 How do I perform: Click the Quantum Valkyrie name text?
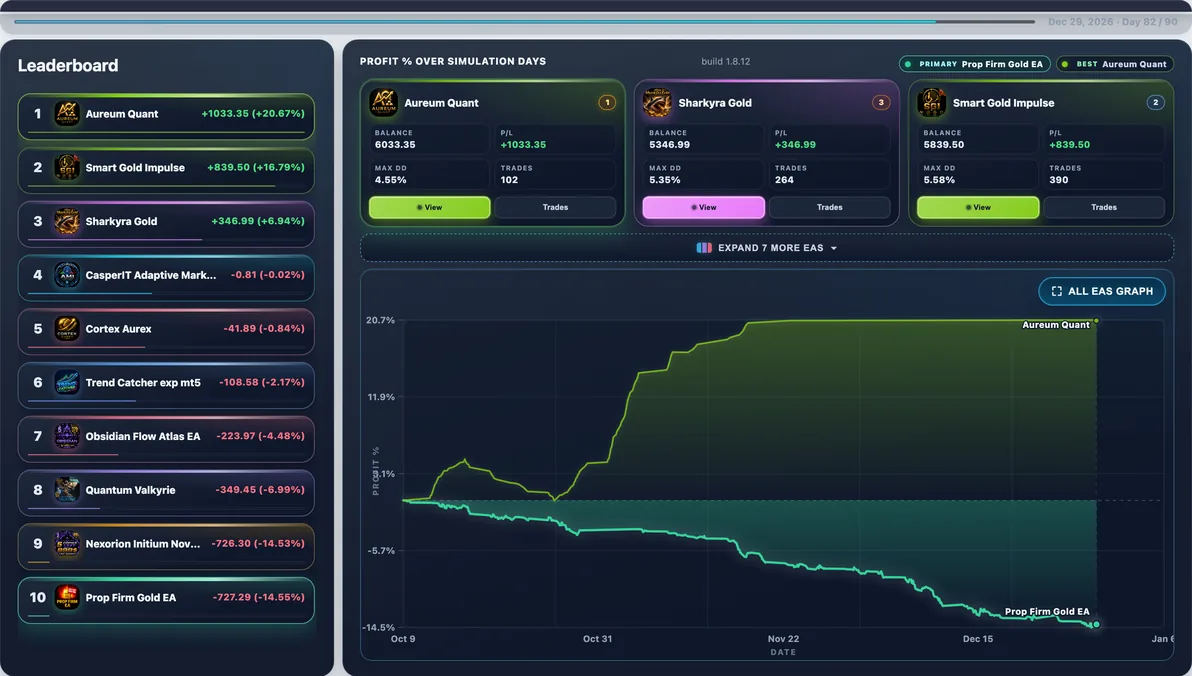point(130,490)
